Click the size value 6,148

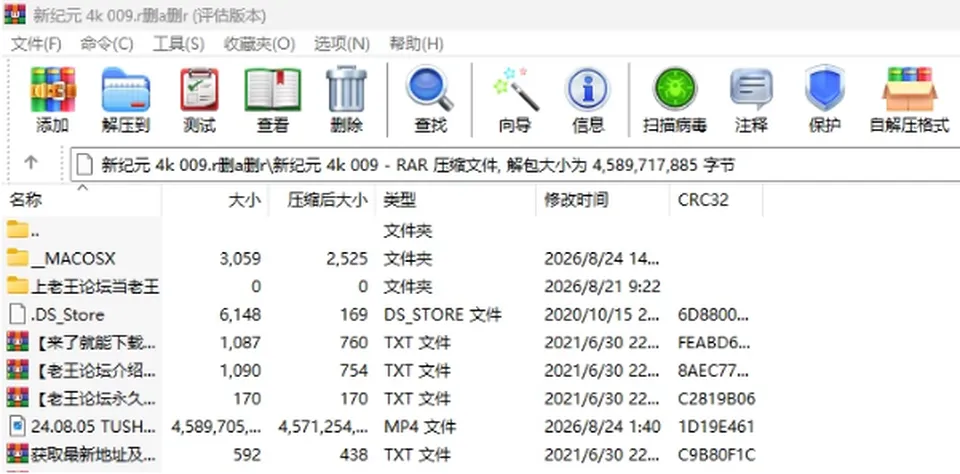coord(239,315)
